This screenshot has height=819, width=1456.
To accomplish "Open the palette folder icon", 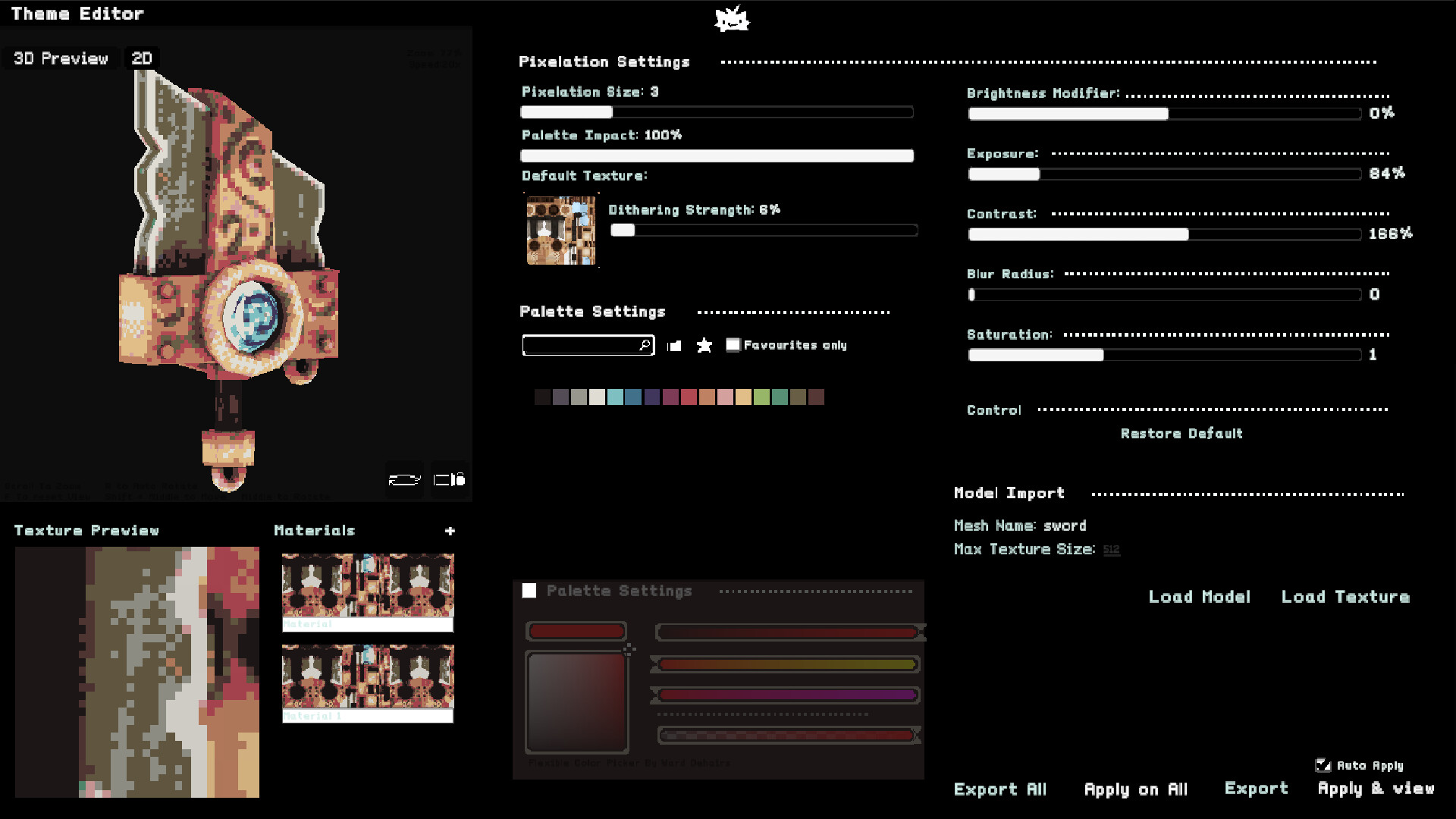I will point(674,346).
